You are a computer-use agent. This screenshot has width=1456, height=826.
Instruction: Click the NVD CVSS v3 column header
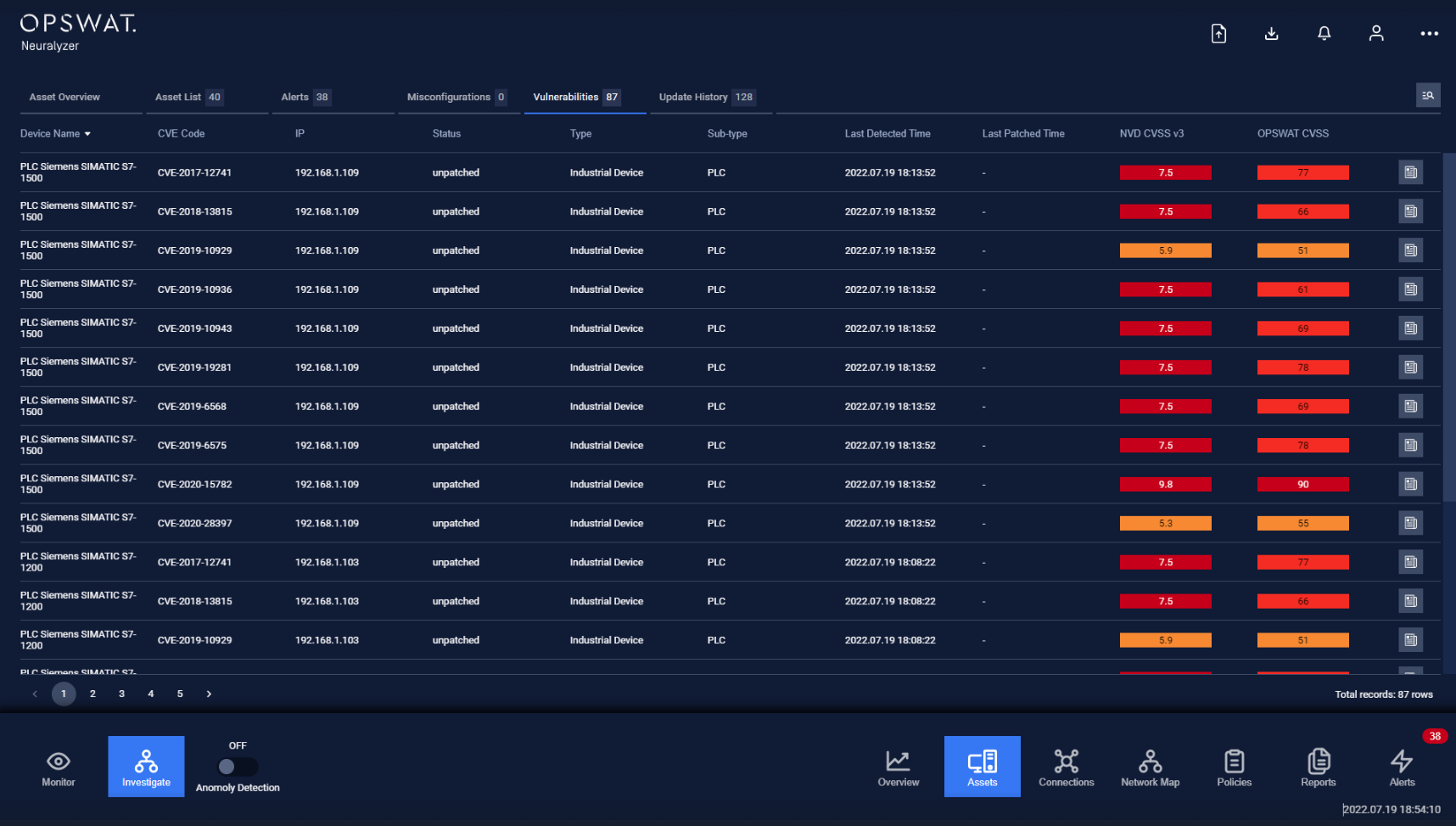(x=1151, y=134)
